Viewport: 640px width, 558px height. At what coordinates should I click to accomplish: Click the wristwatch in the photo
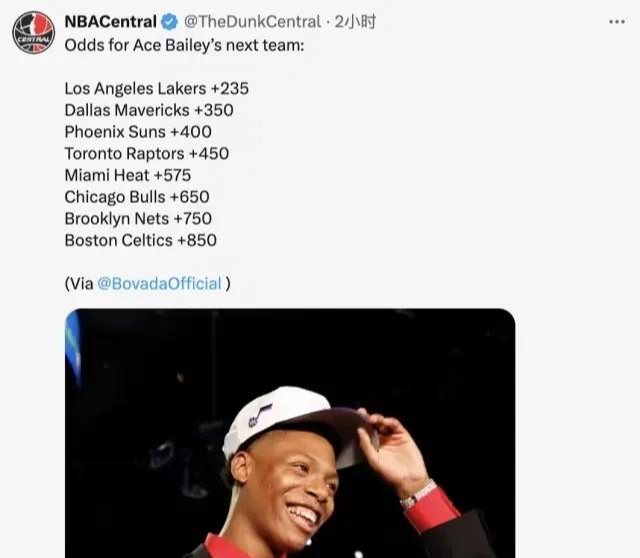pyautogui.click(x=418, y=494)
